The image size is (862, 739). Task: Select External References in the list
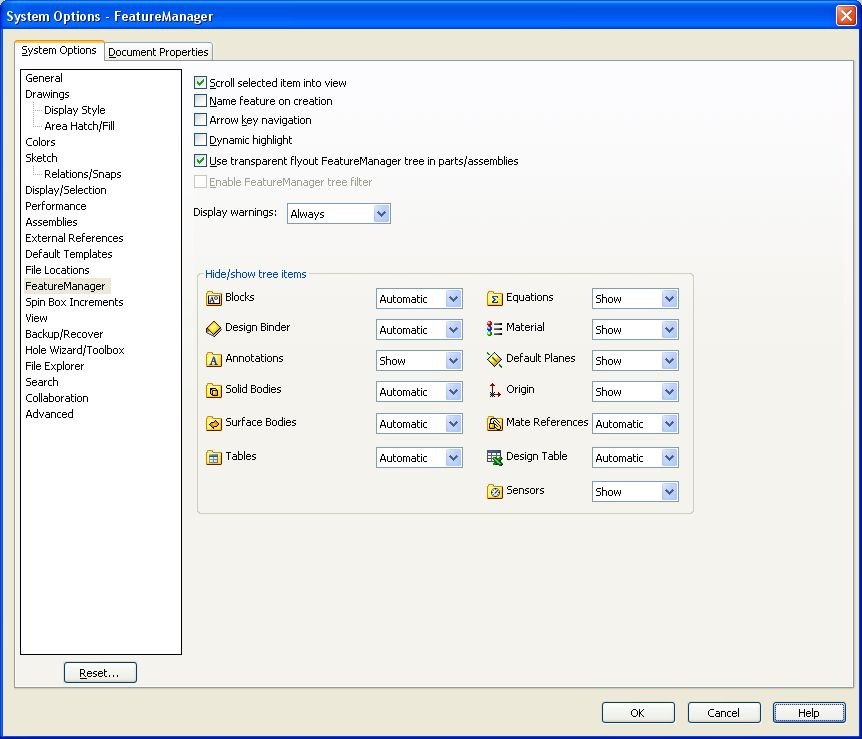tap(74, 238)
